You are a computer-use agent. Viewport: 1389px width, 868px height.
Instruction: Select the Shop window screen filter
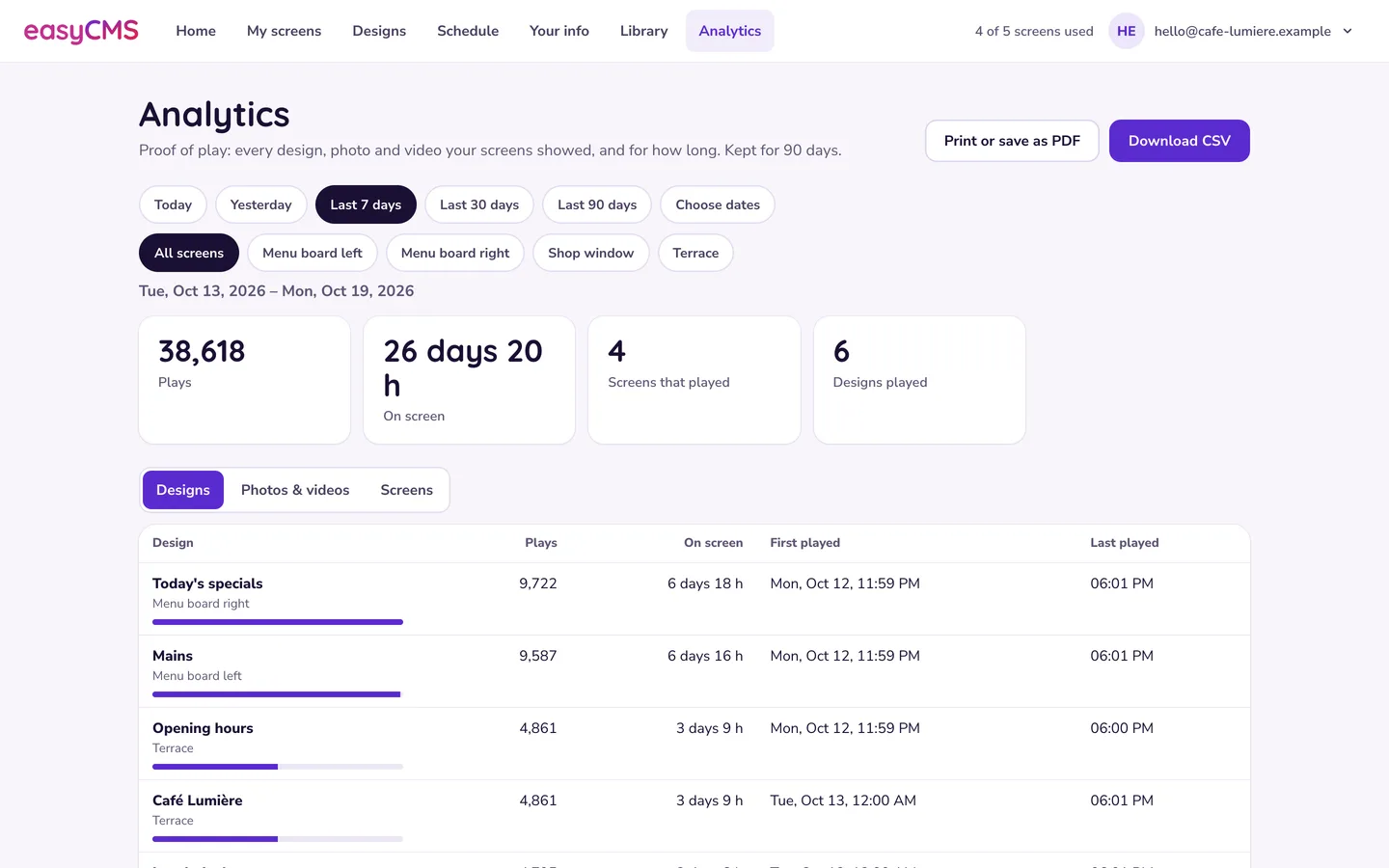[x=590, y=253]
